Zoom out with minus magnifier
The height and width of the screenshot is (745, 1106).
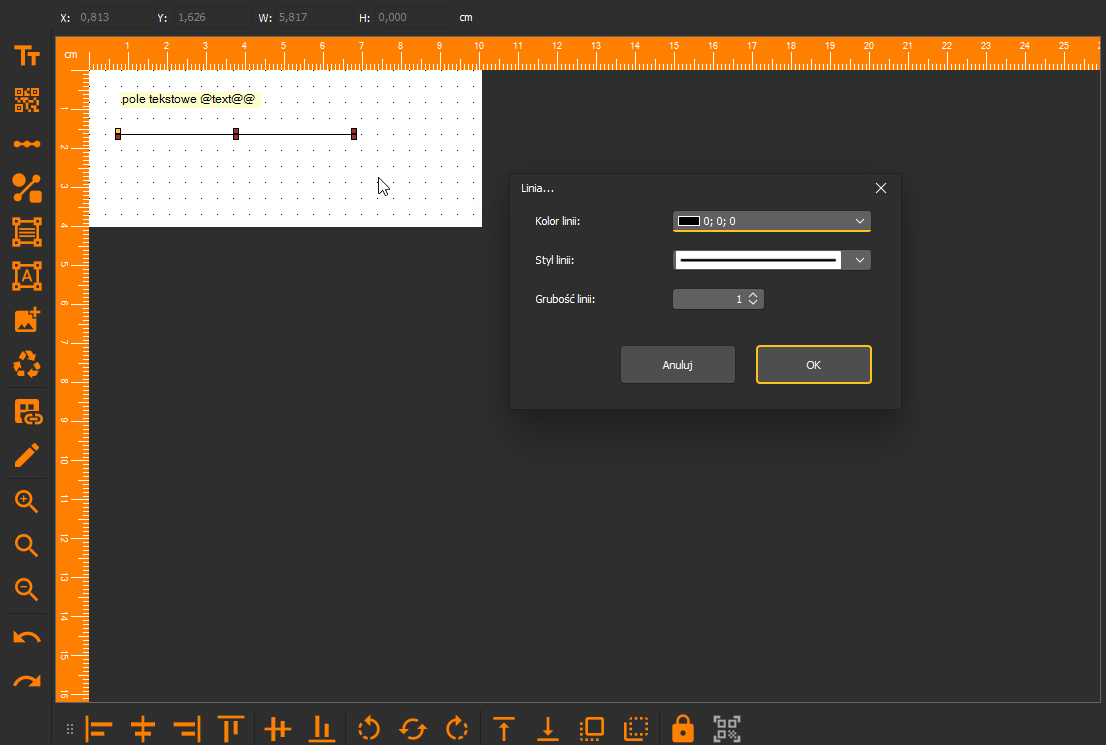pos(27,589)
